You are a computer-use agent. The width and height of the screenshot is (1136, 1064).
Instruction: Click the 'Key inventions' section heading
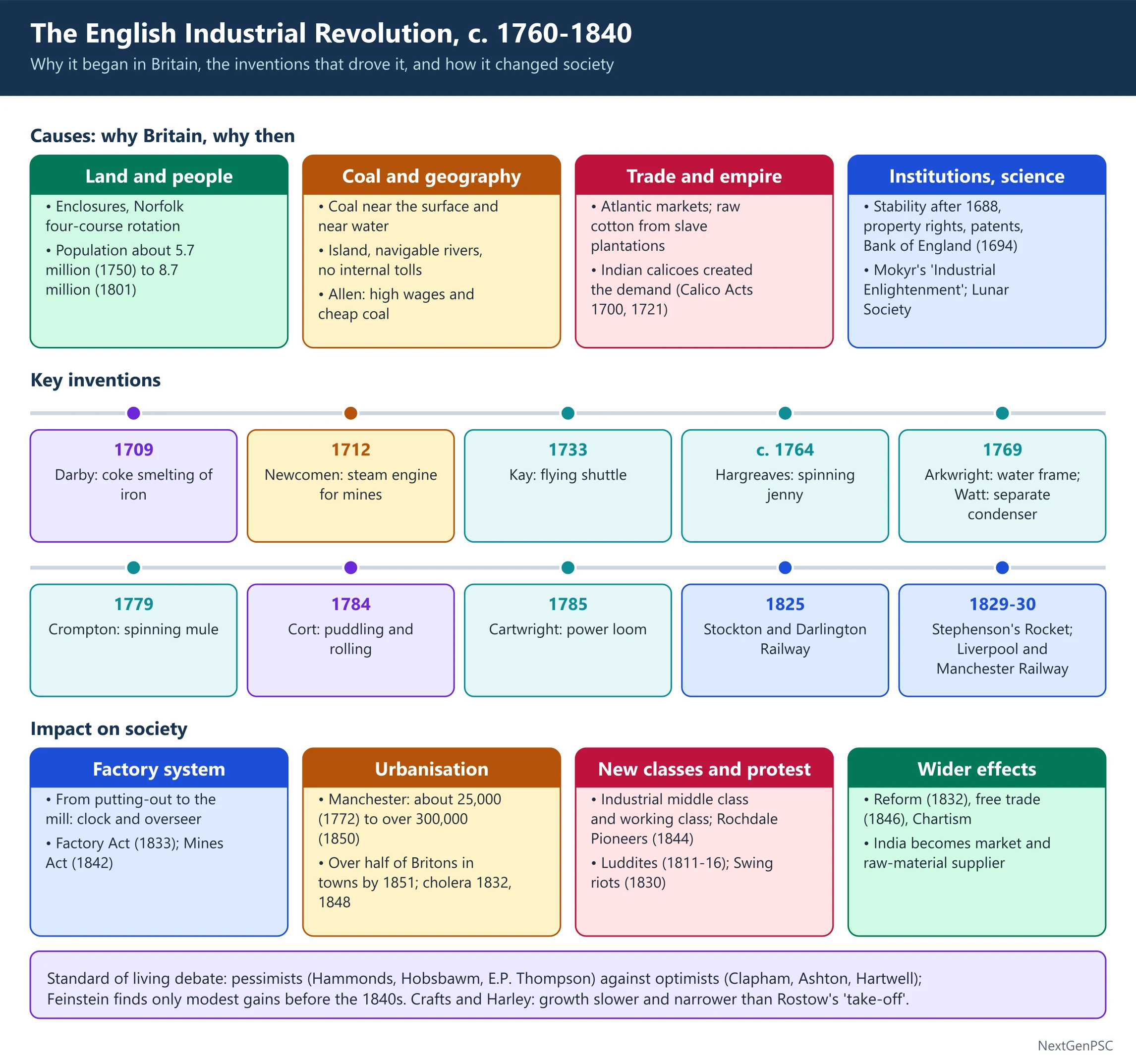click(96, 380)
